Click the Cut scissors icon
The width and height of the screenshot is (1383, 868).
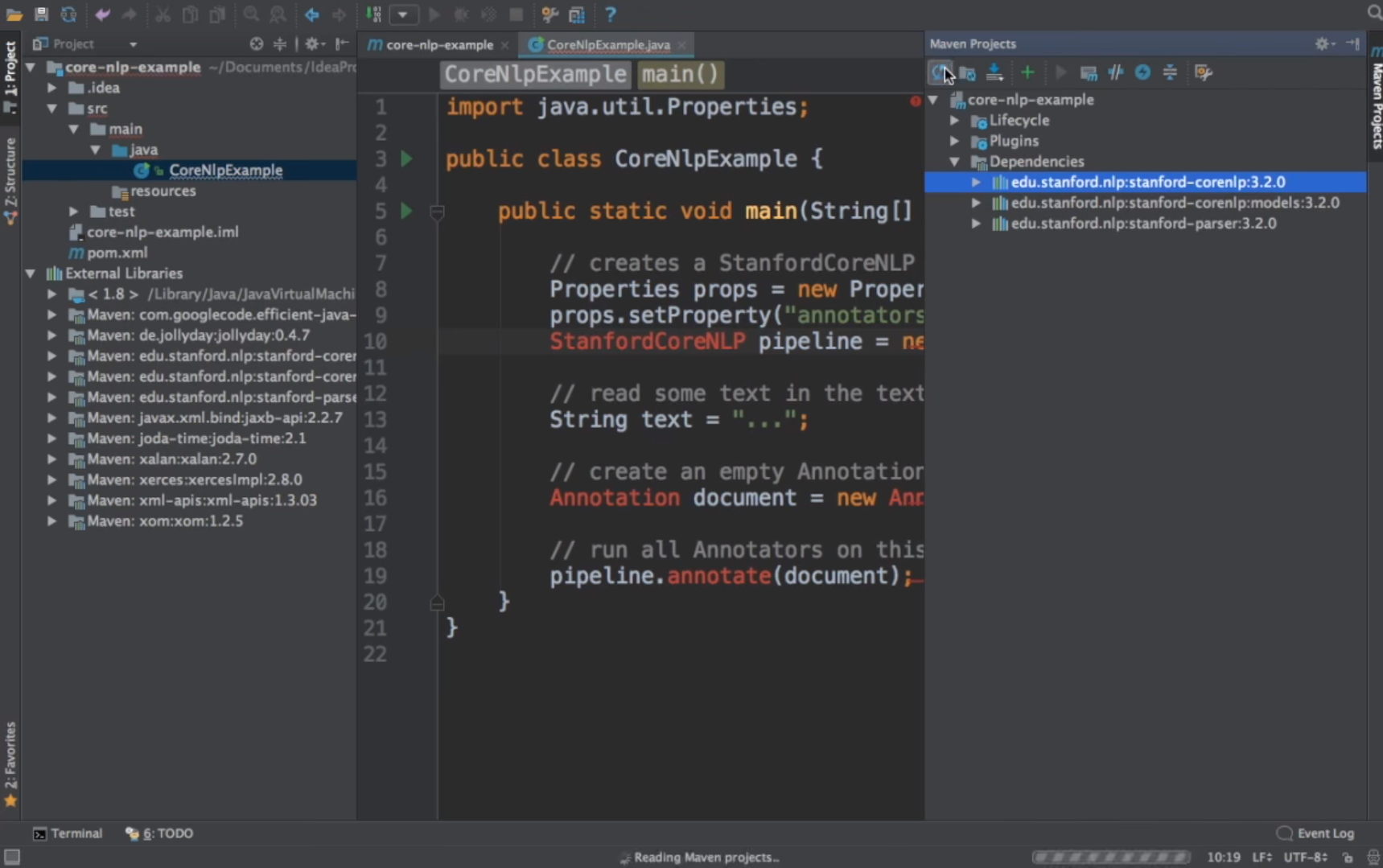pyautogui.click(x=163, y=14)
